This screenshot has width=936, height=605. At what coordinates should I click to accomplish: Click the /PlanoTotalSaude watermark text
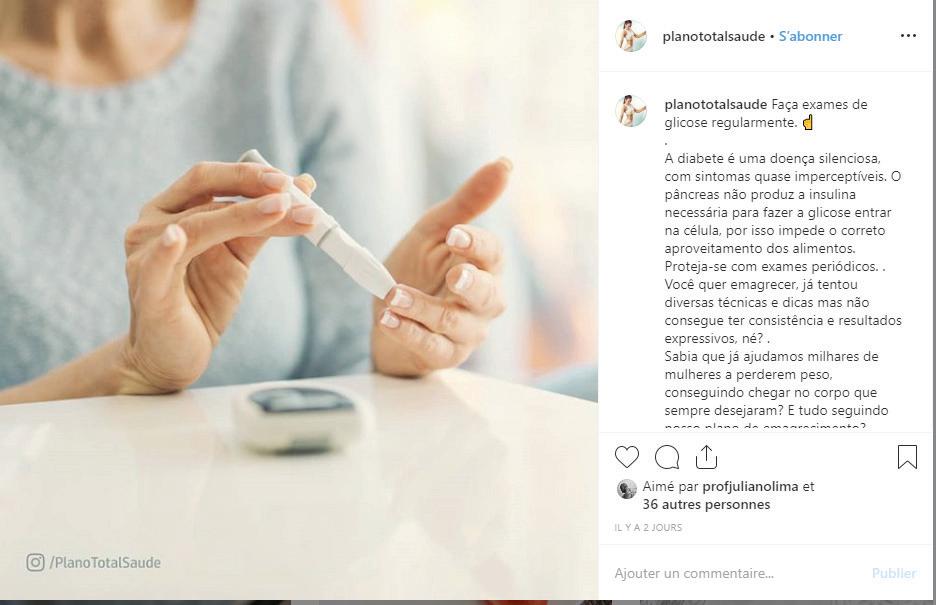coord(105,563)
